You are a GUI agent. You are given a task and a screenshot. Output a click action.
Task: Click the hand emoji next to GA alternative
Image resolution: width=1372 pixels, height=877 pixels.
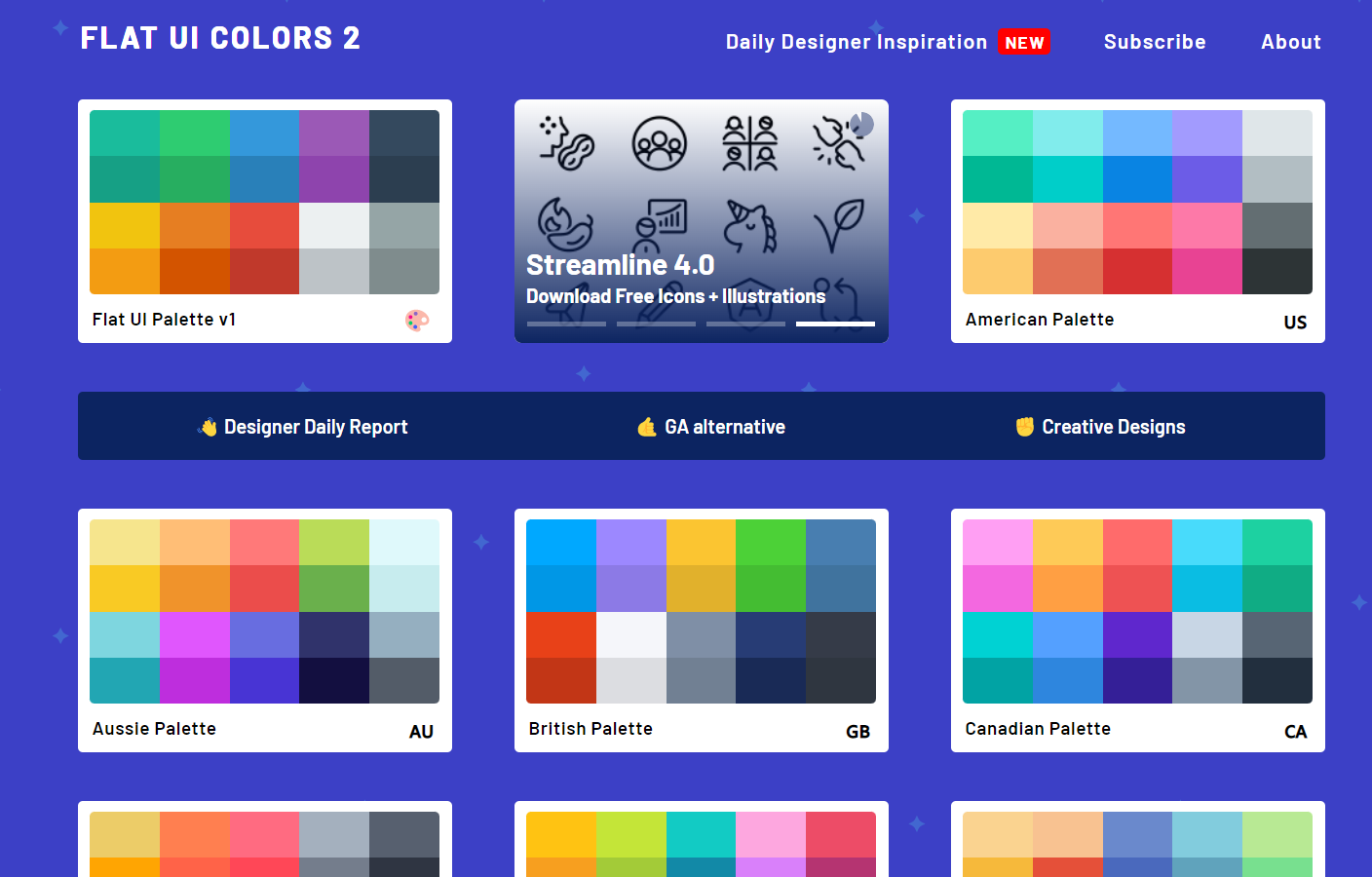tap(647, 427)
